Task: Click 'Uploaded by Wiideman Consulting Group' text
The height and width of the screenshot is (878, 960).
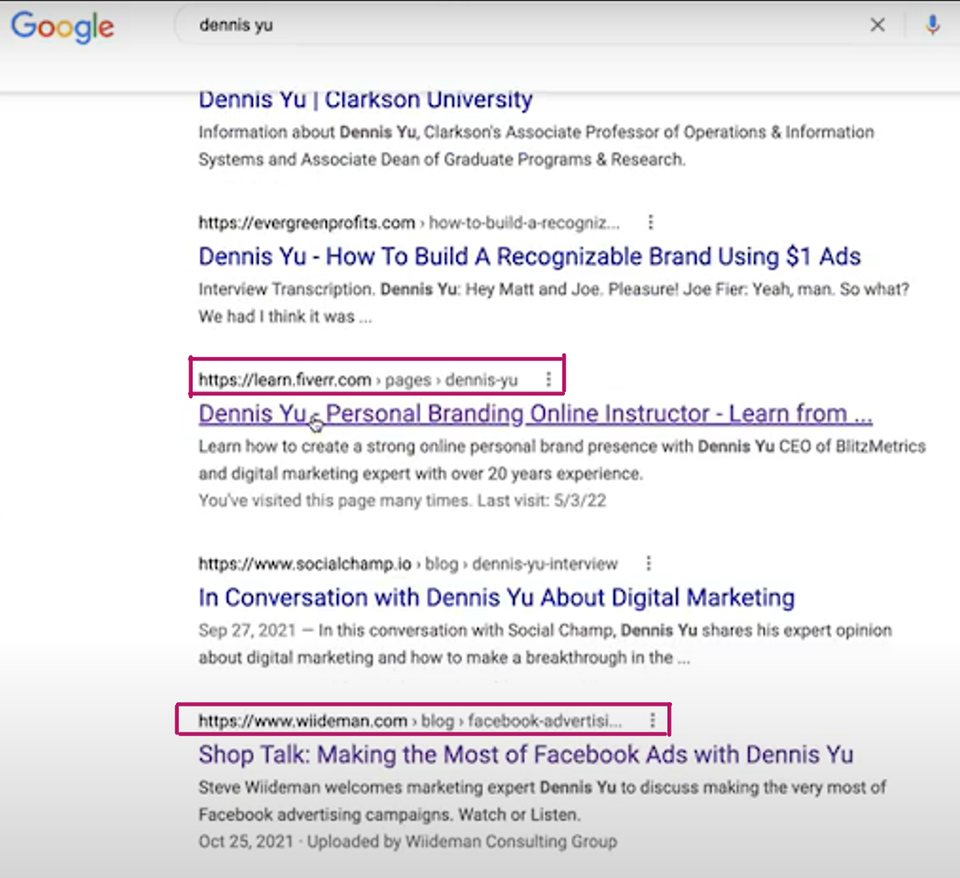Action: tap(462, 842)
